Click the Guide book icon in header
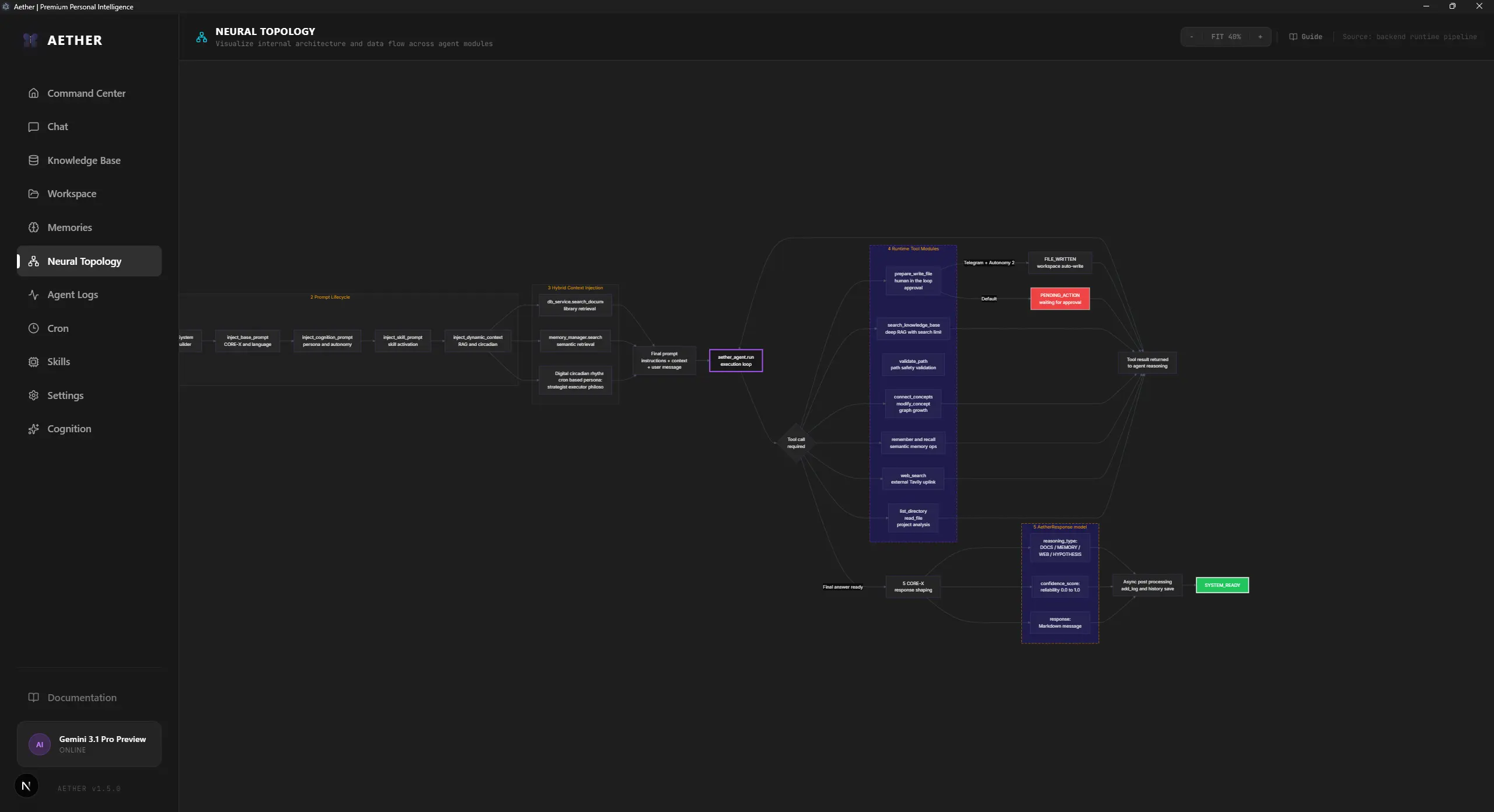This screenshot has height=812, width=1494. 1293,37
